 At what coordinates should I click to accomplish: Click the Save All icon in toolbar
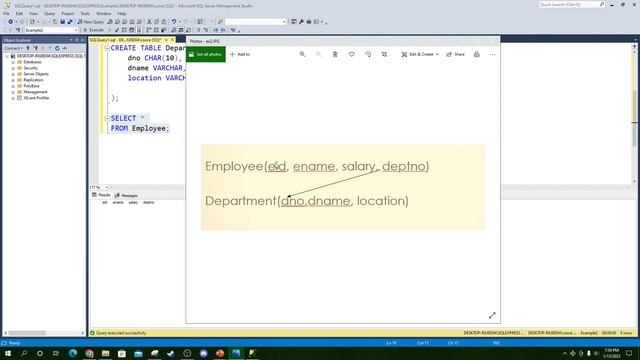(x=70, y=22)
